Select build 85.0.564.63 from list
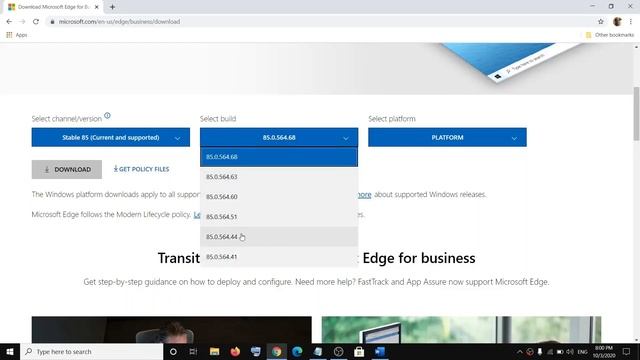 (x=279, y=177)
